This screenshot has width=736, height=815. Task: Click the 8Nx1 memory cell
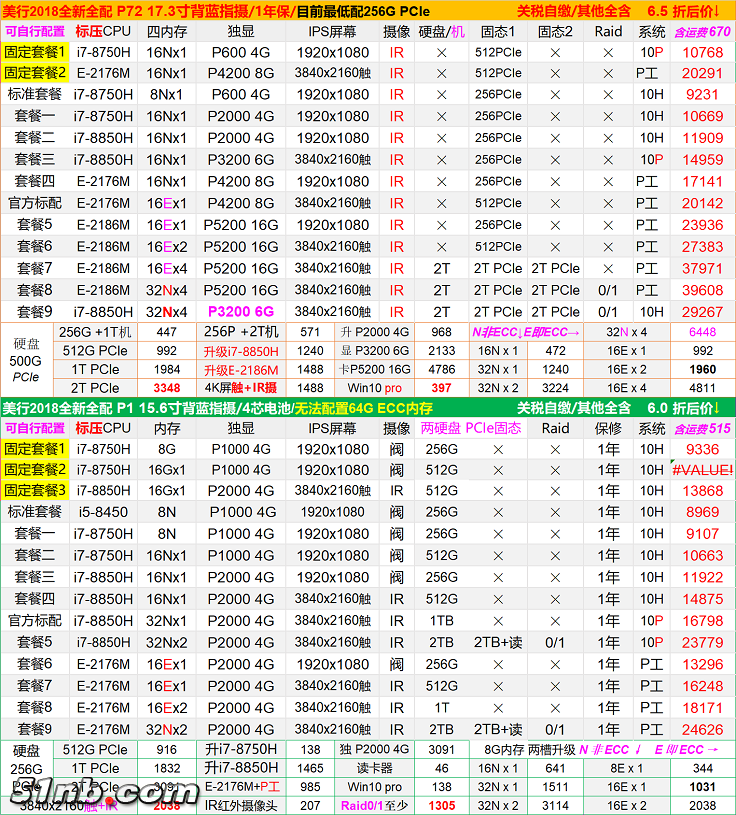click(x=166, y=95)
